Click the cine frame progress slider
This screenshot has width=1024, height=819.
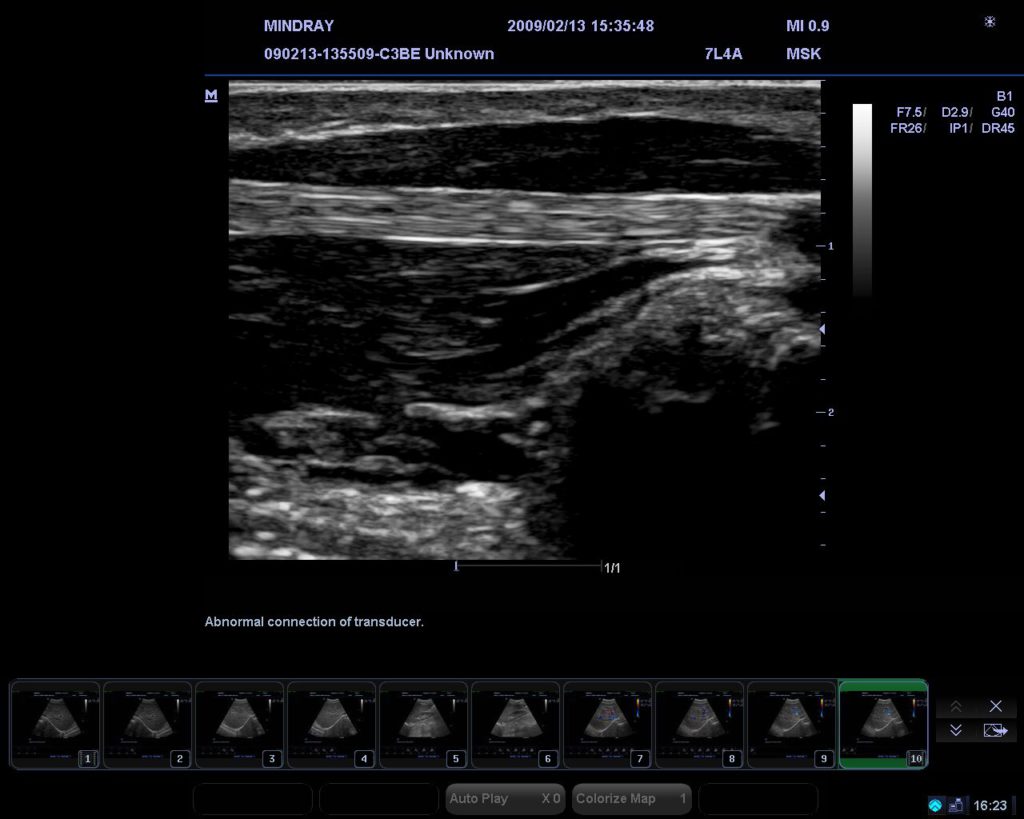coord(528,566)
